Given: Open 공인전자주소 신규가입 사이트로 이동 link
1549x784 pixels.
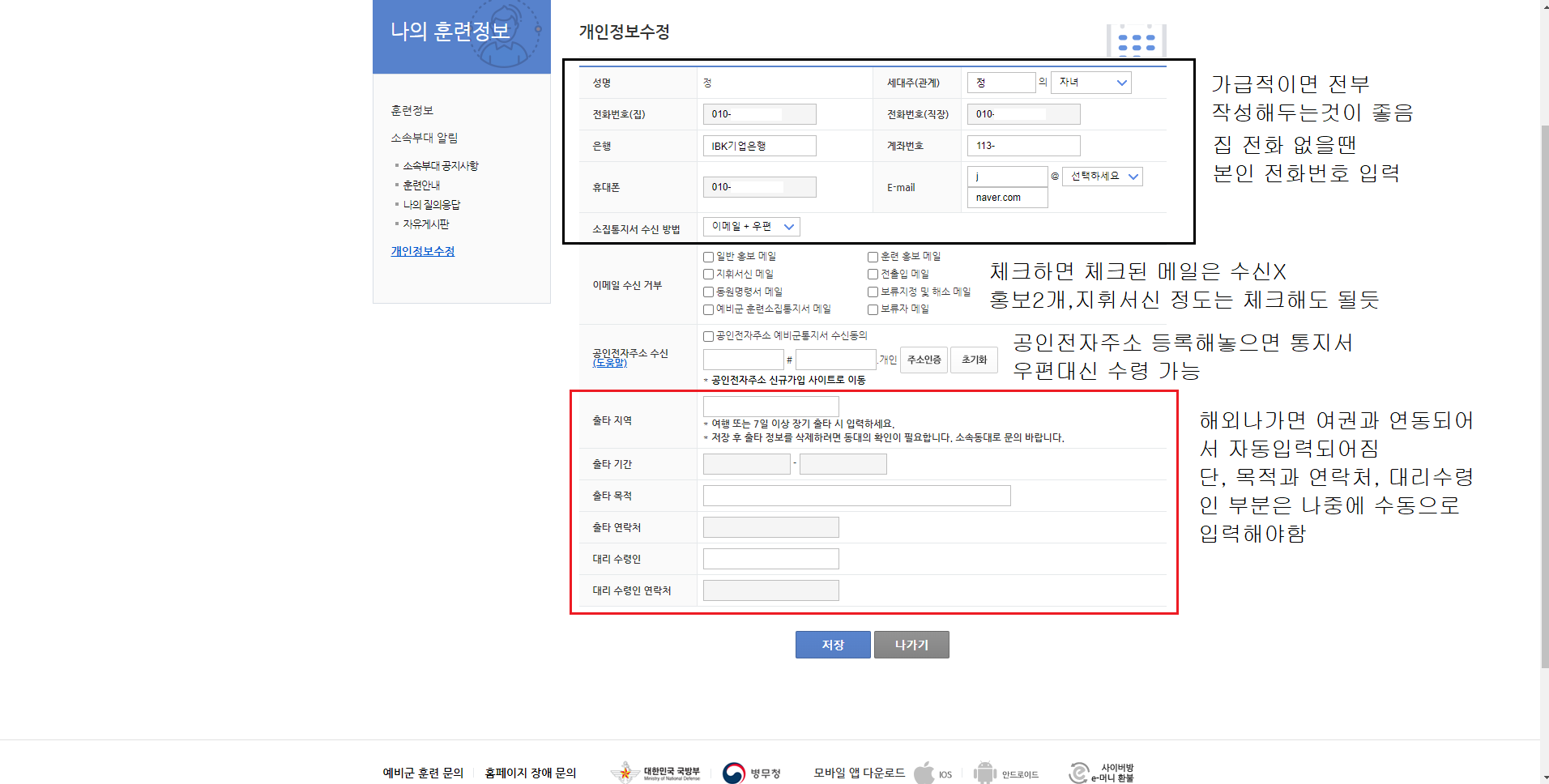Looking at the screenshot, I should click(x=788, y=380).
